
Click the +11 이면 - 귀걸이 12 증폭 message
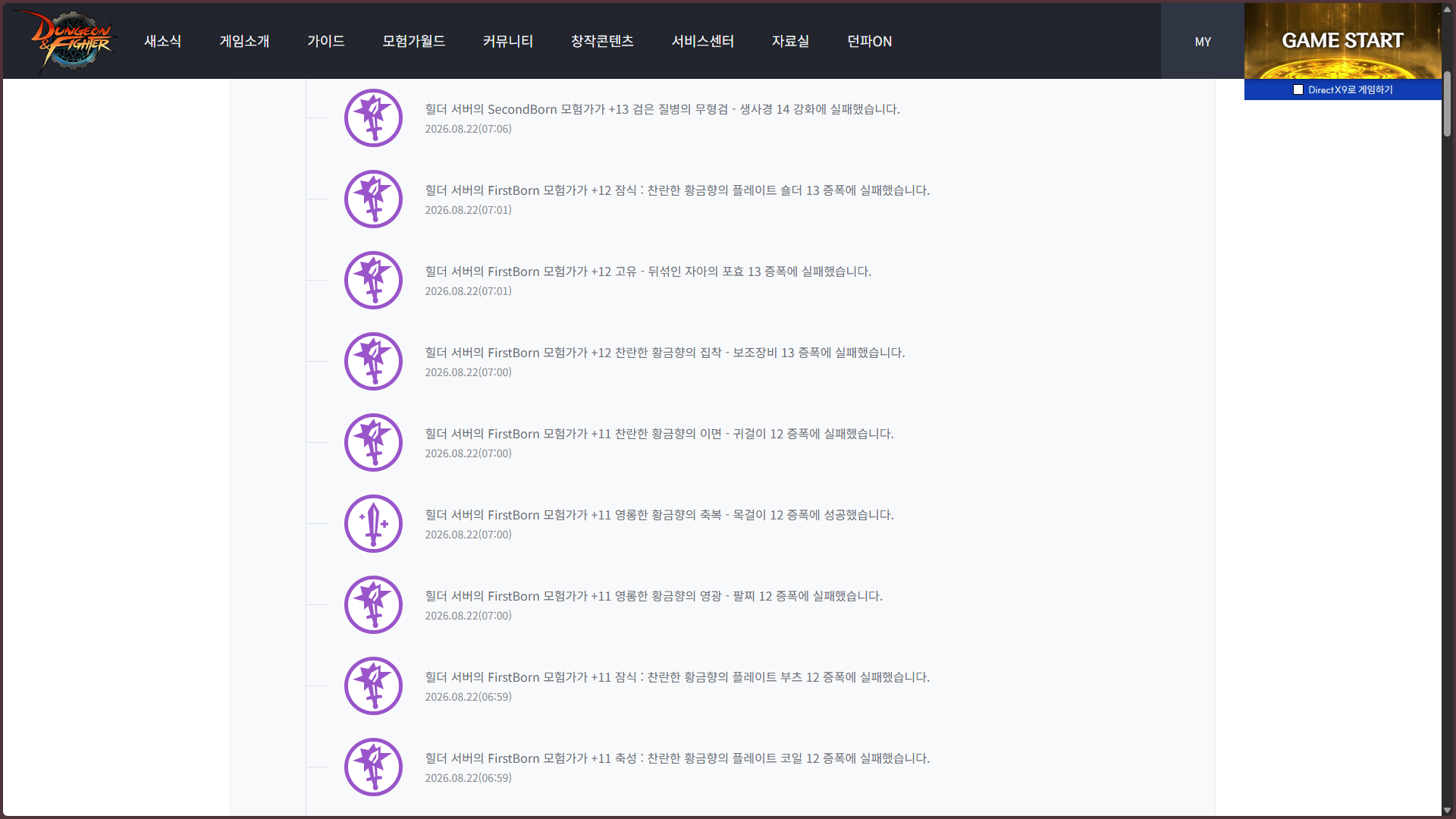(660, 434)
